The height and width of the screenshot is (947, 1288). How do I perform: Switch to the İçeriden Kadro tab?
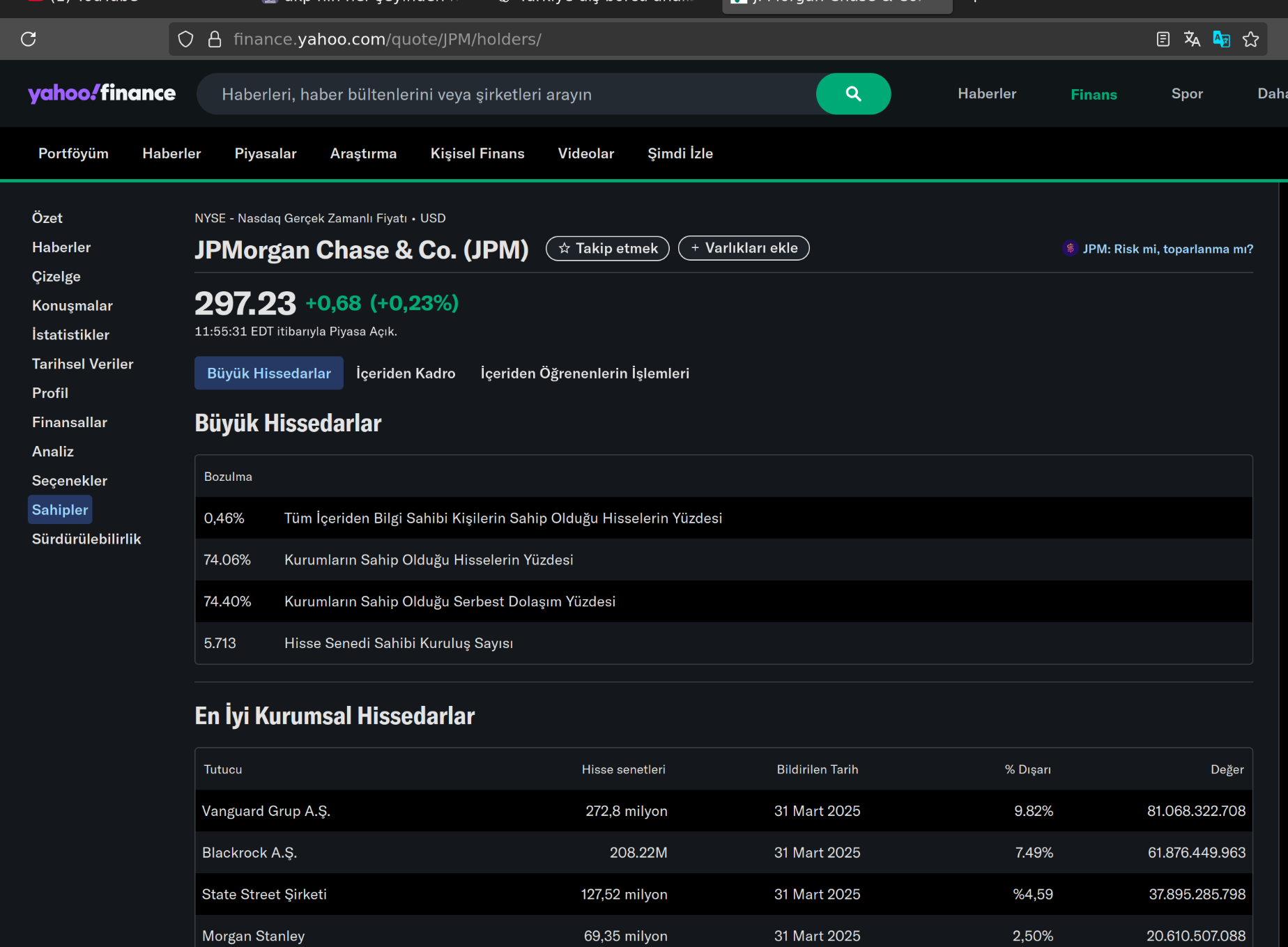pos(406,374)
